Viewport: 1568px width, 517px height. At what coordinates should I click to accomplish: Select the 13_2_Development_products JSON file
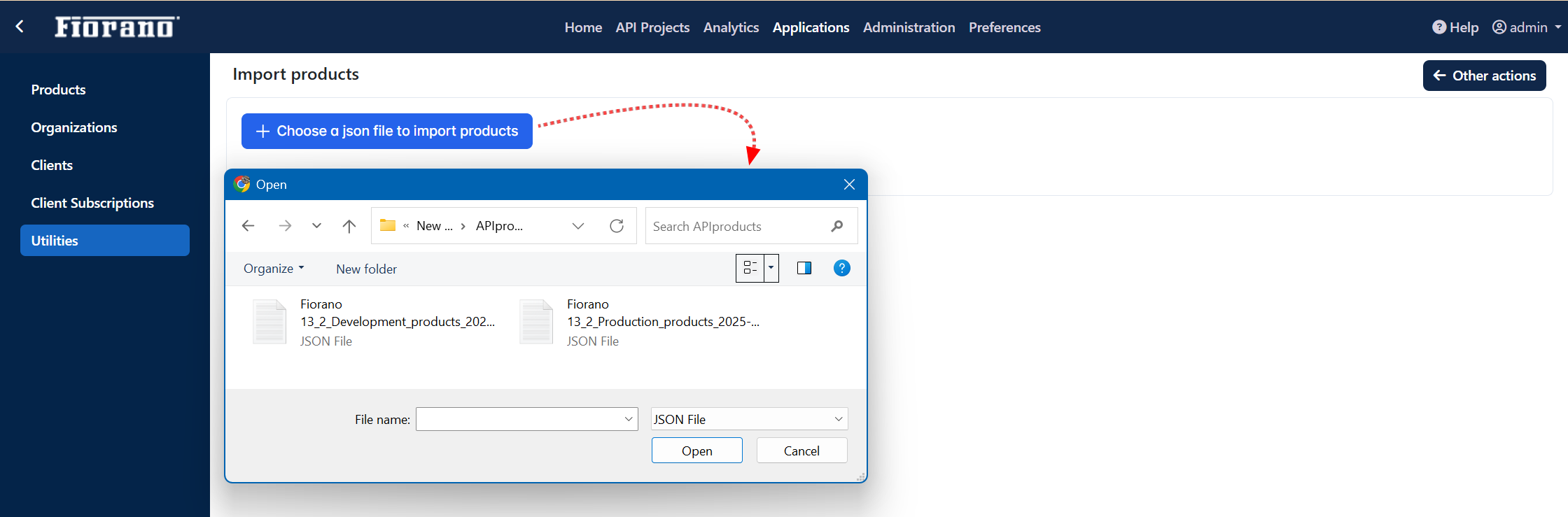click(x=374, y=323)
